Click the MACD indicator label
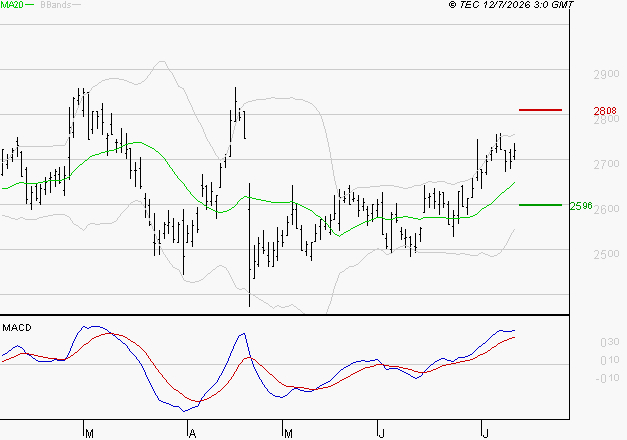Image resolution: width=627 pixels, height=440 pixels. [17, 328]
